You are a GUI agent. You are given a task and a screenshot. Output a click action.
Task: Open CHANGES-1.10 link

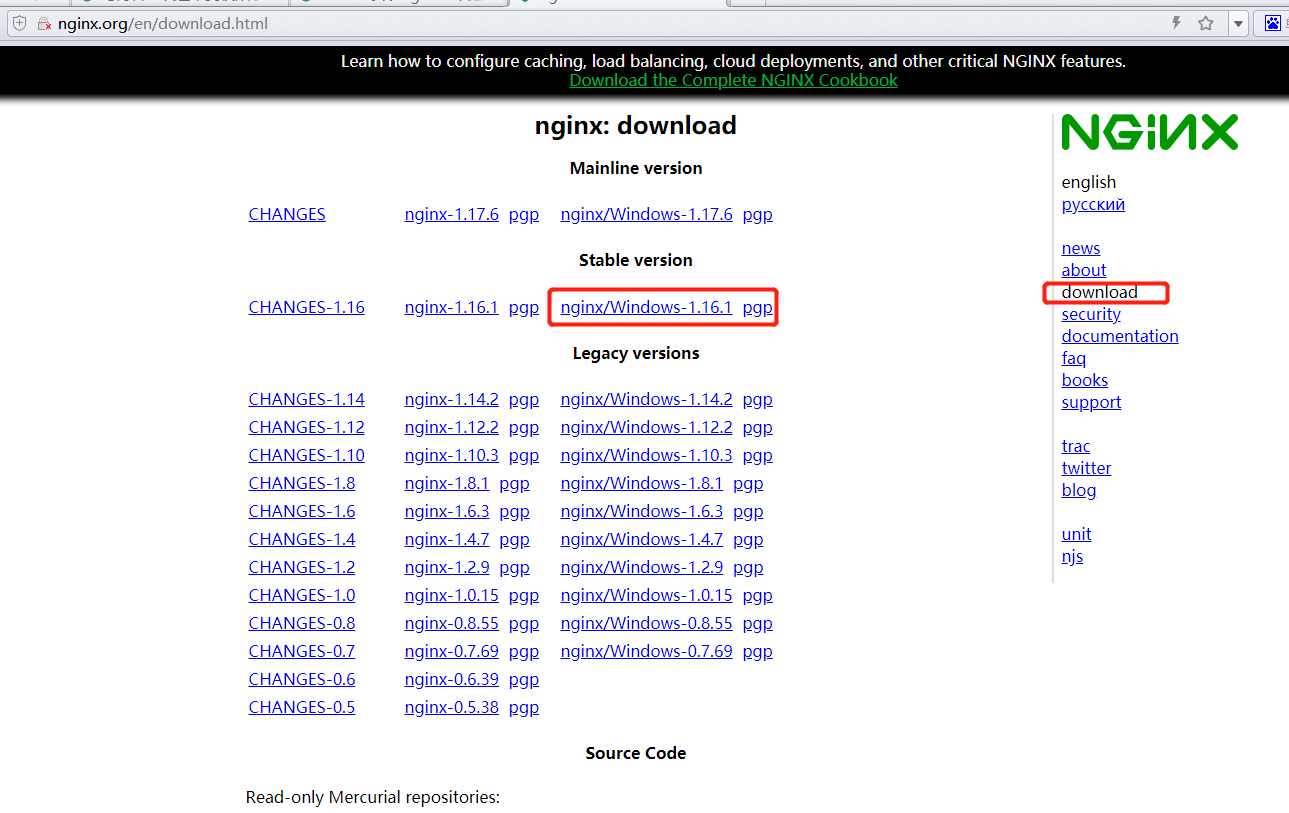[306, 455]
